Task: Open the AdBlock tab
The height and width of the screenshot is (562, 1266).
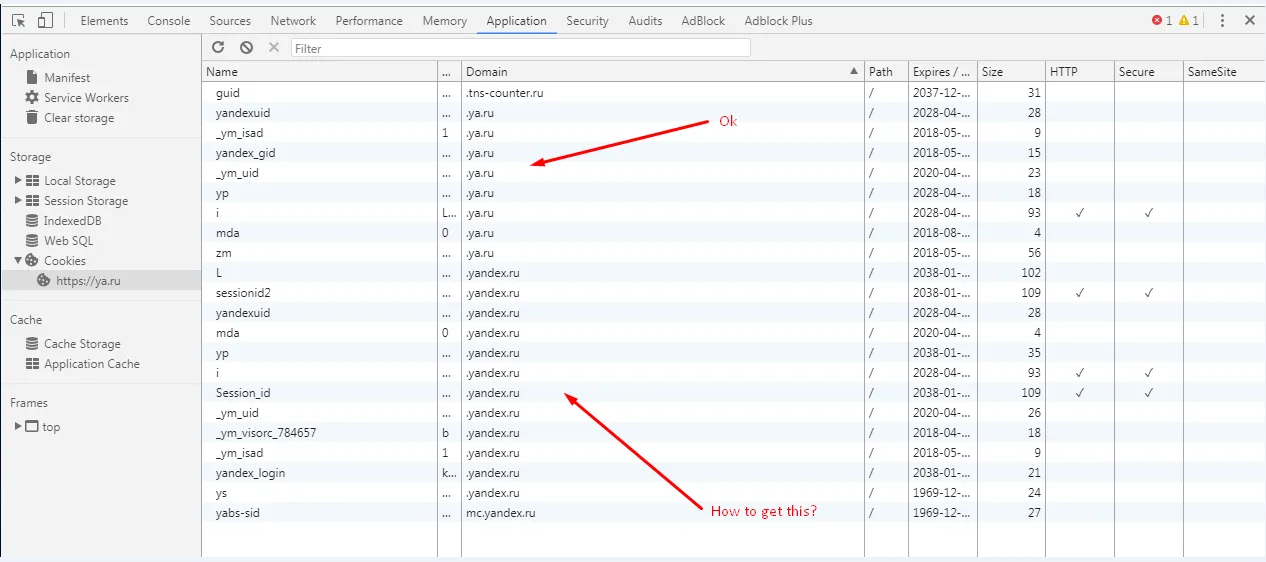Action: (x=705, y=20)
